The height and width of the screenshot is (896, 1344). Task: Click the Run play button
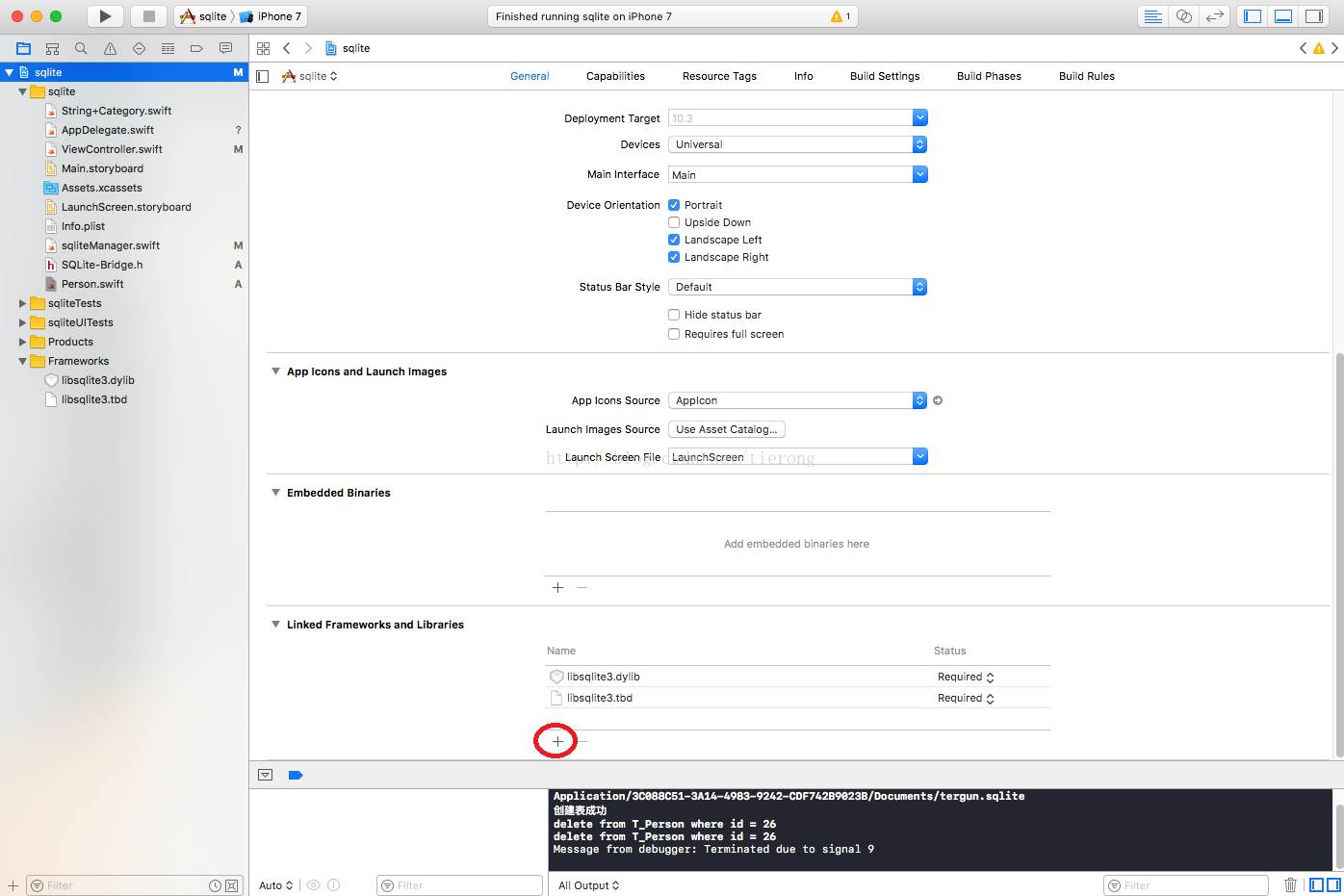[x=105, y=16]
